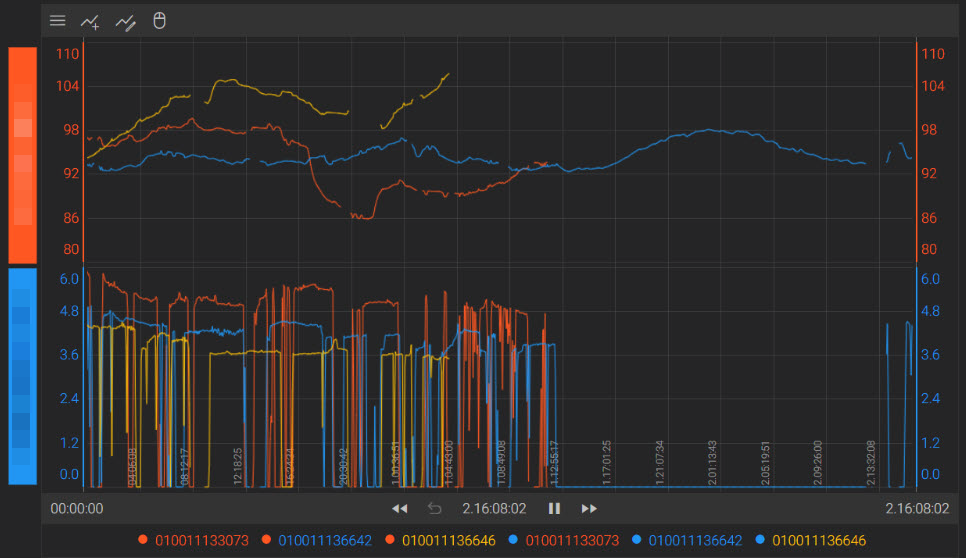
Task: Click the undo/reset arrow in playback bar
Action: pyautogui.click(x=435, y=509)
